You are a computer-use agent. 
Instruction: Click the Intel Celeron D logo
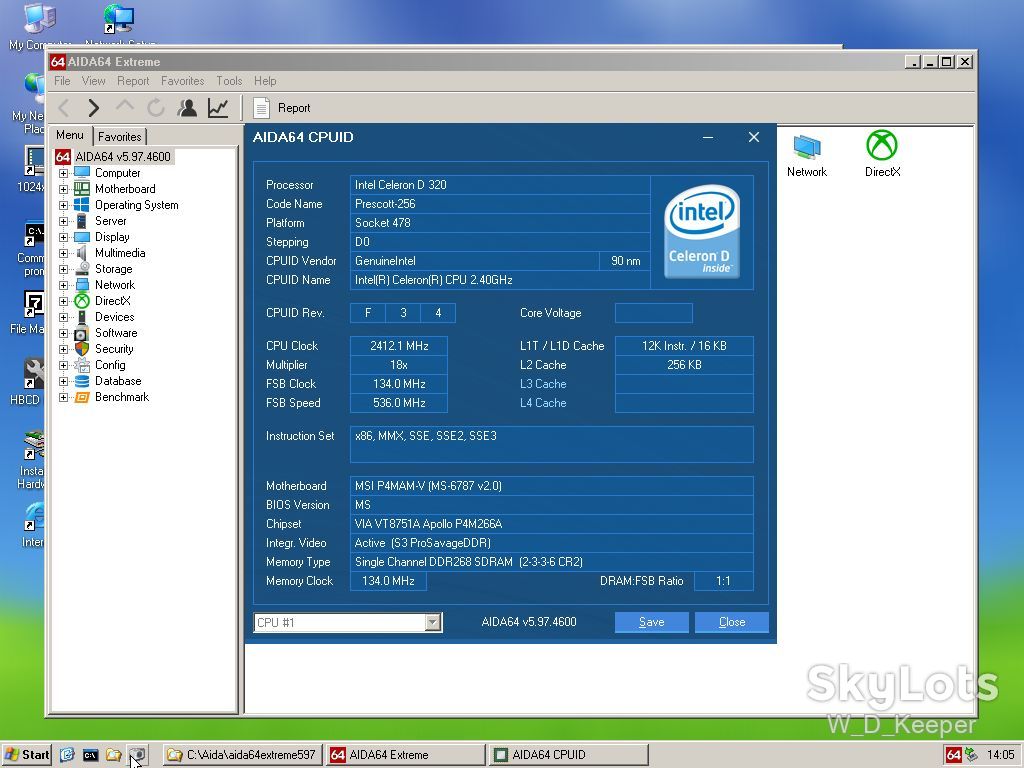pos(701,232)
